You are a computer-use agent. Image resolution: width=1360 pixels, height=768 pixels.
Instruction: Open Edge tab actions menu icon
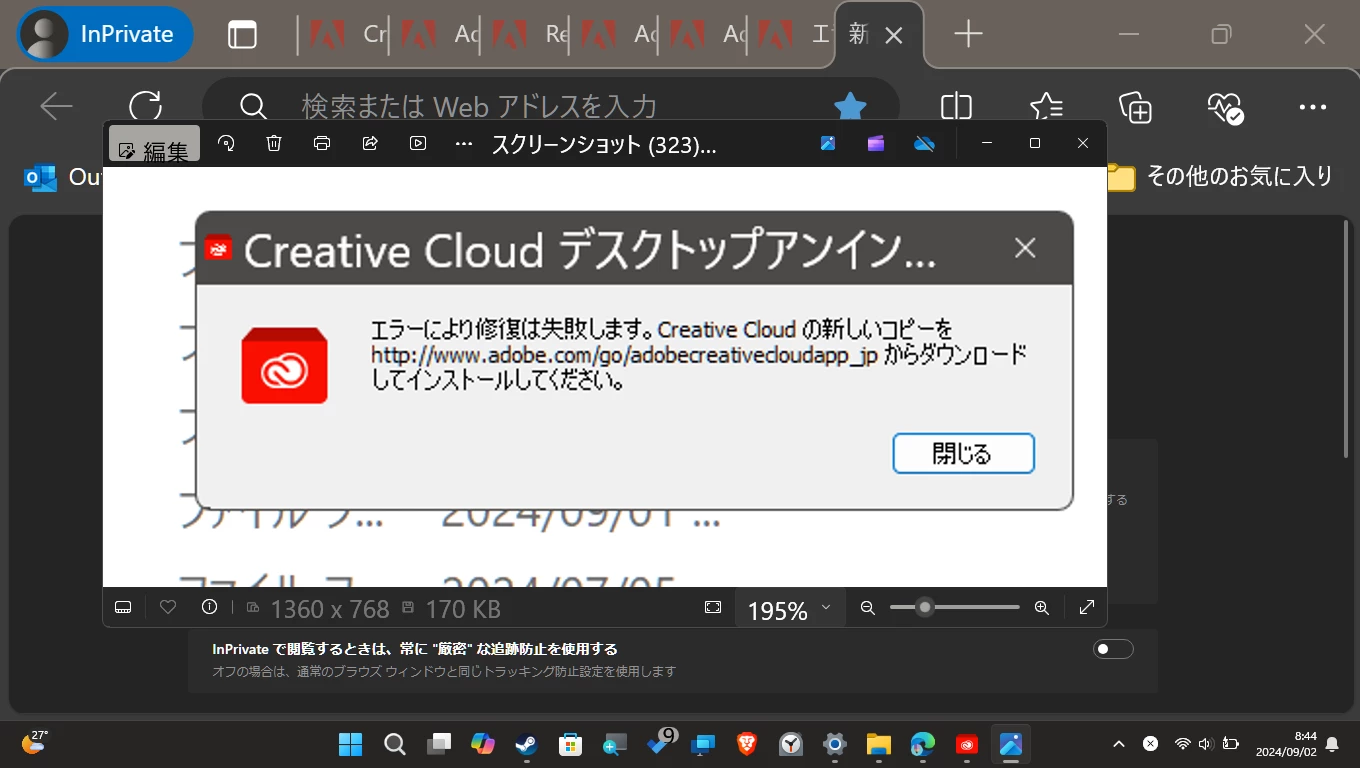click(242, 35)
